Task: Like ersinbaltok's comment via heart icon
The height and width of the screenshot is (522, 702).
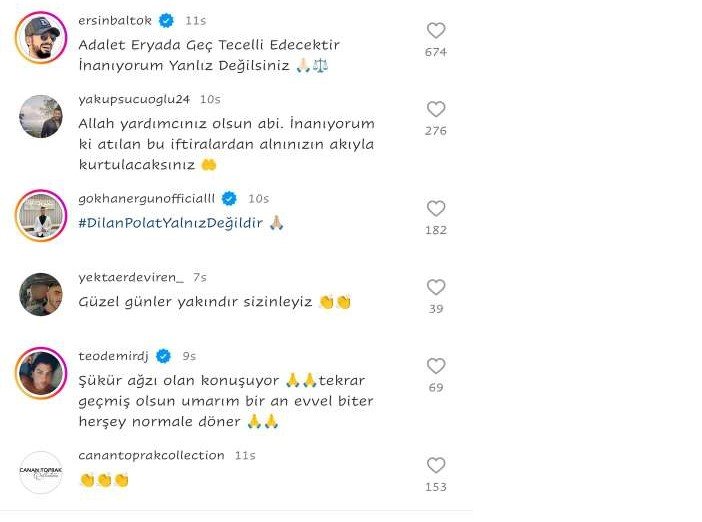Action: pyautogui.click(x=436, y=30)
